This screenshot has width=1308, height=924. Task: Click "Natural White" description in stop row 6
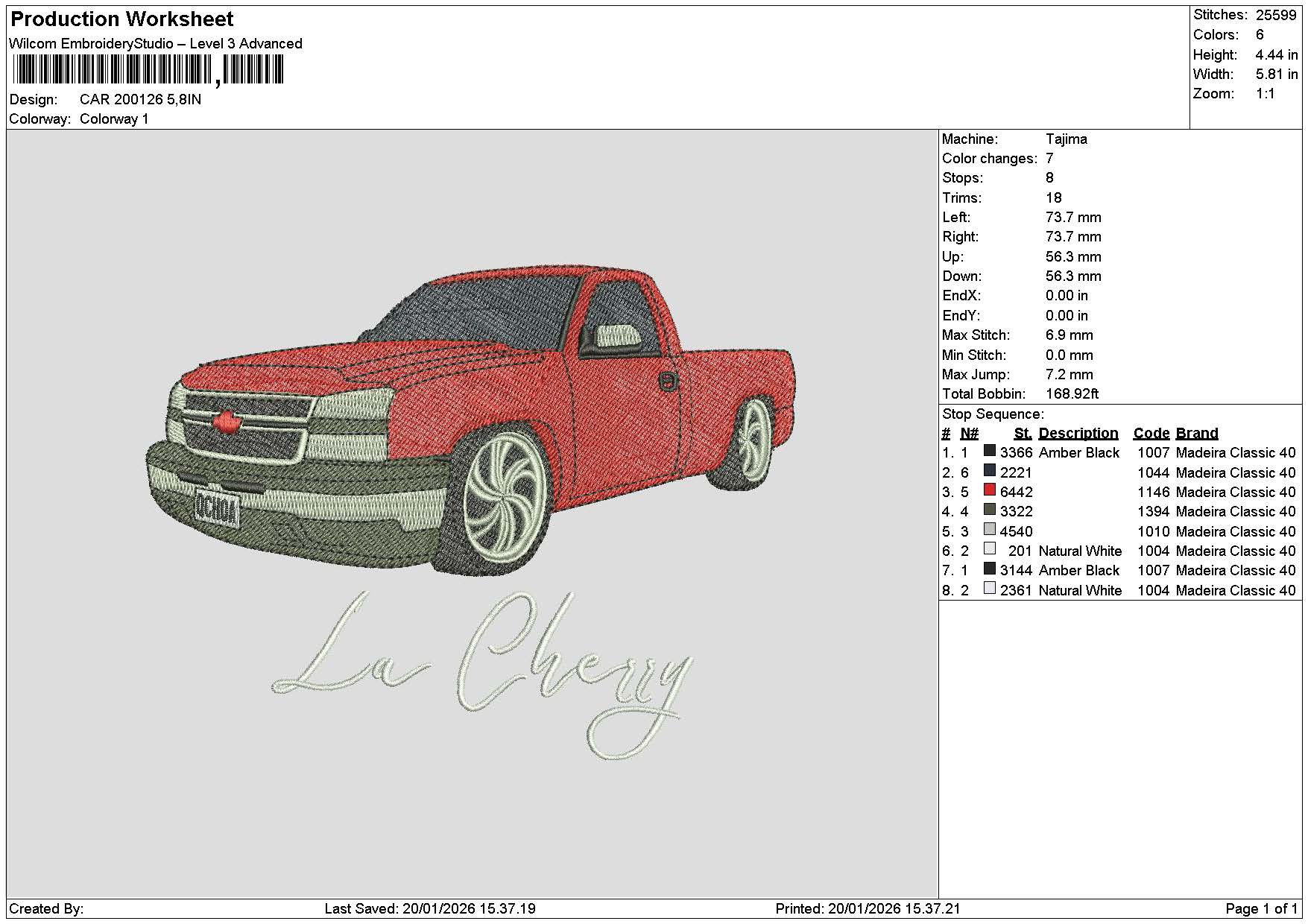[x=1080, y=551]
